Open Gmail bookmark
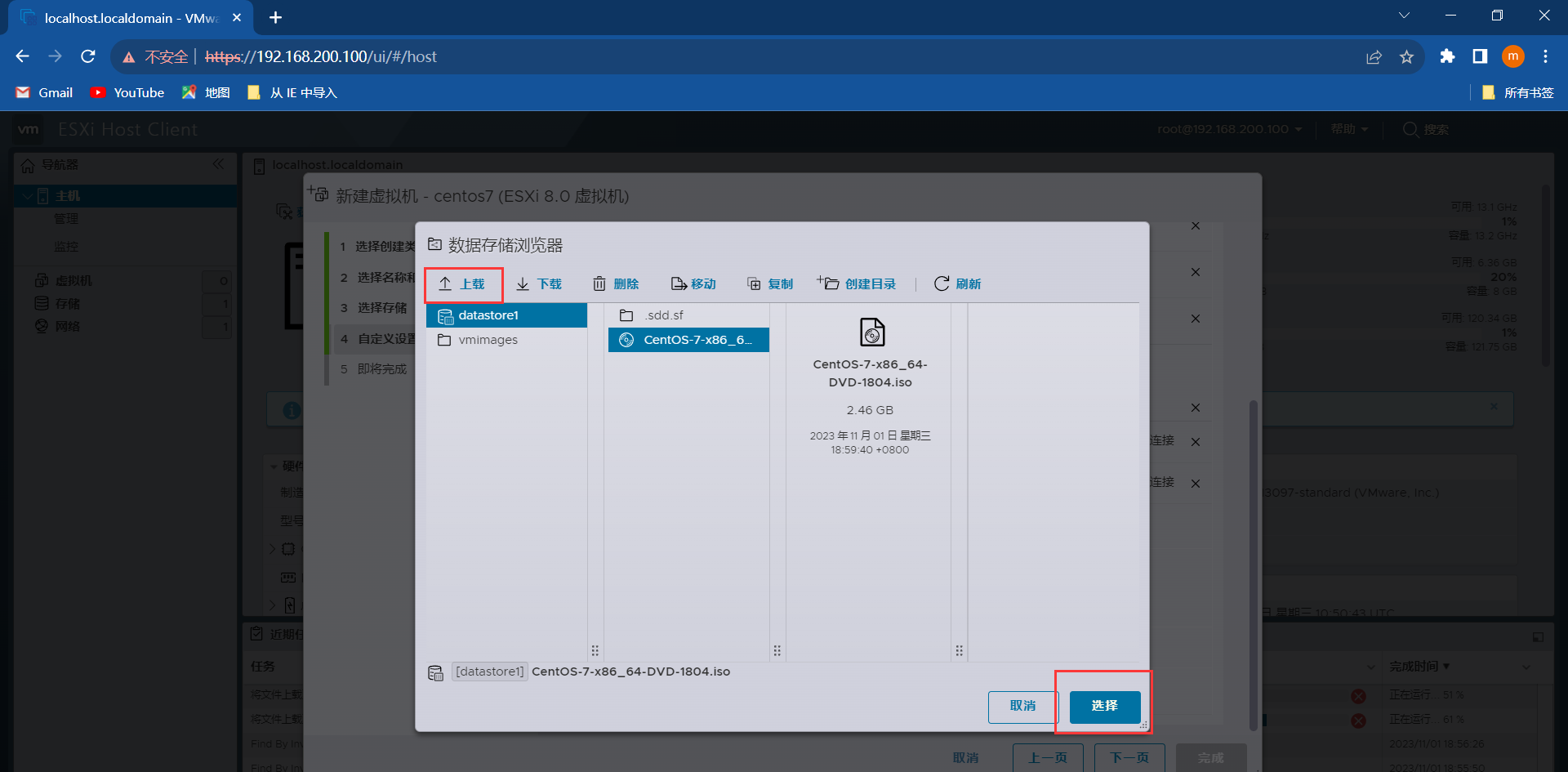Screen dimensions: 1568x772 (x=45, y=92)
